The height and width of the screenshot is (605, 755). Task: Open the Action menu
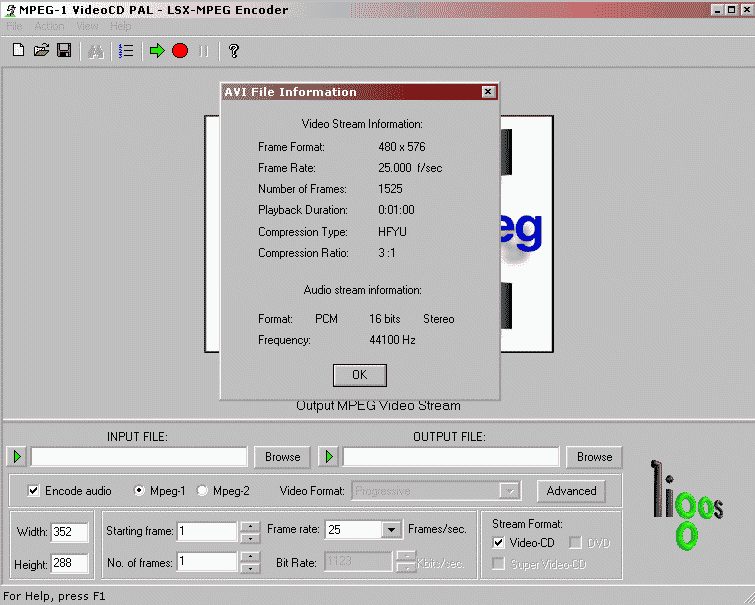[49, 26]
